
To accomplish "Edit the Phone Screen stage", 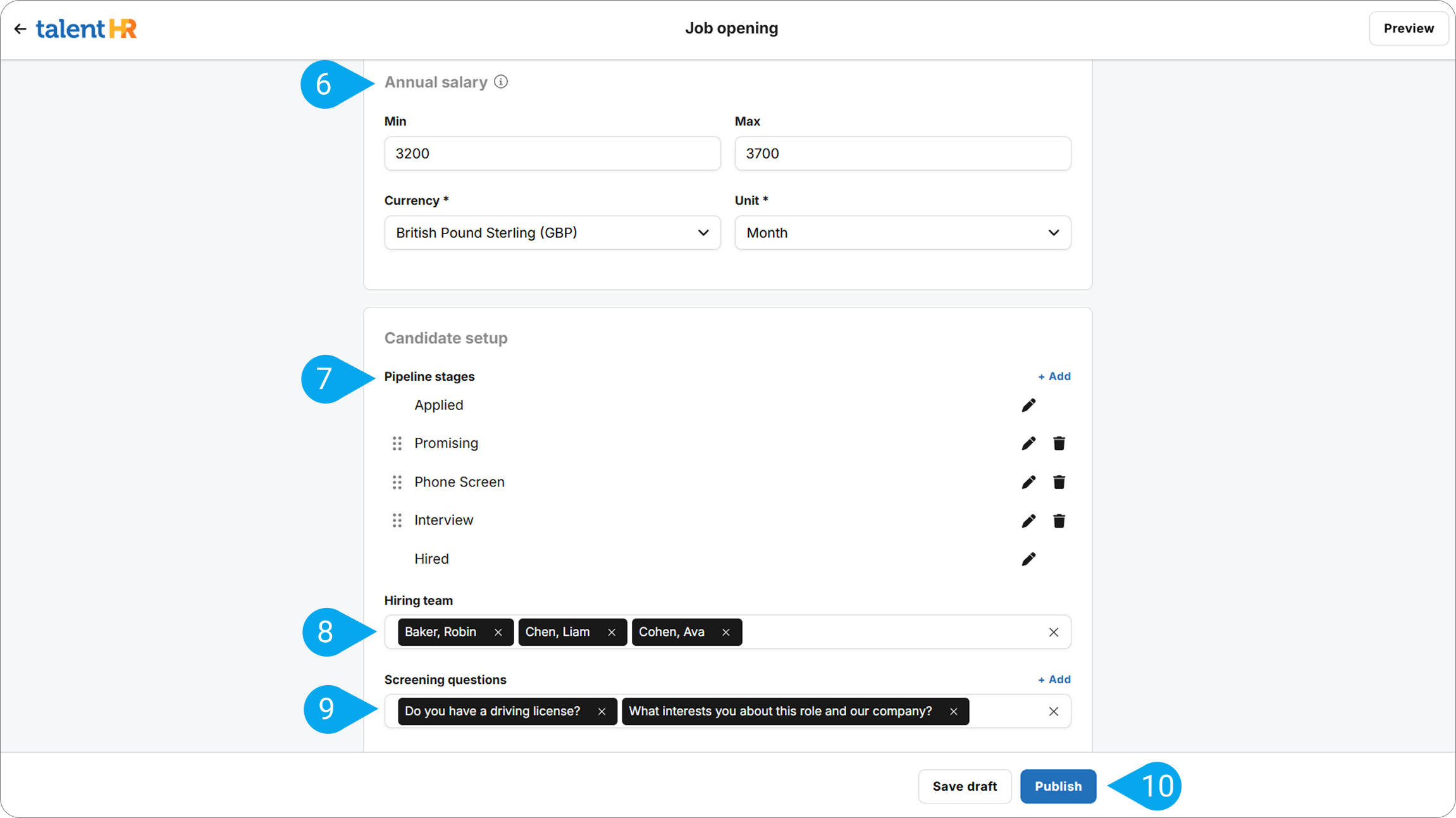I will click(1028, 483).
